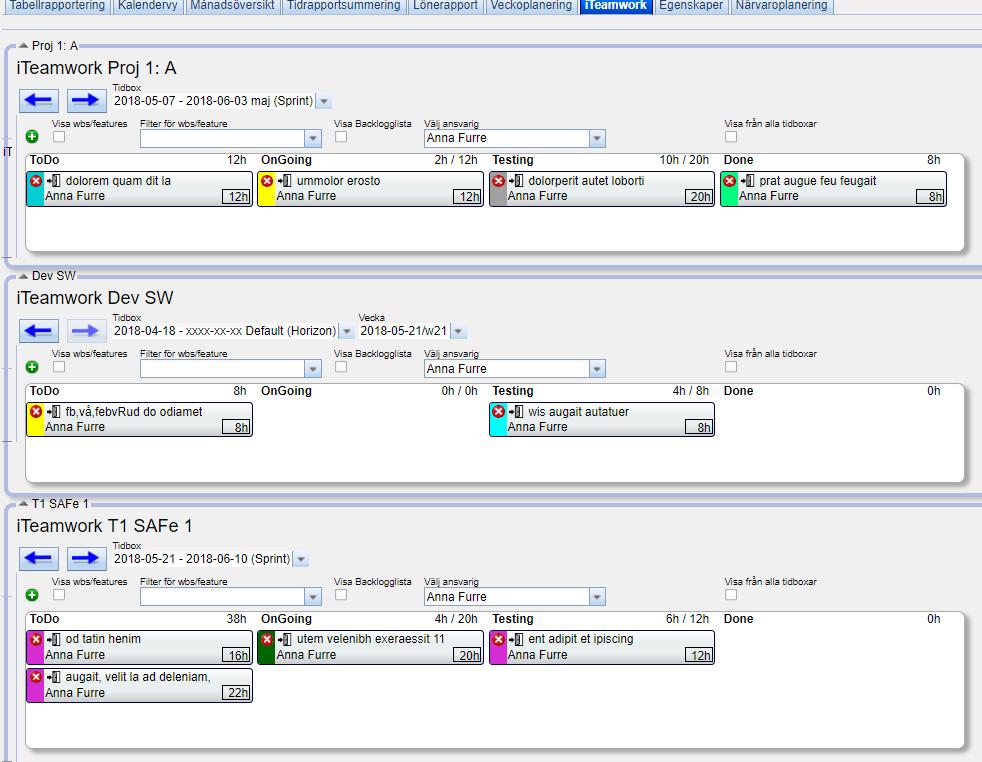Enable Visa Backlogglista in Dev SW
The image size is (982, 762).
pyautogui.click(x=341, y=367)
